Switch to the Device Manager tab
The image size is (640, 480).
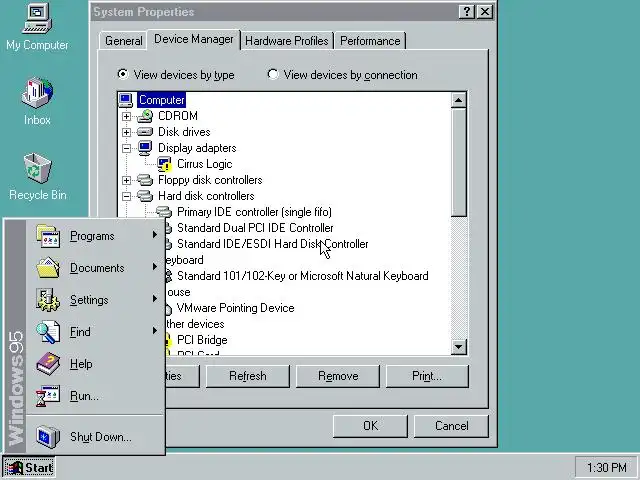pyautogui.click(x=193, y=39)
